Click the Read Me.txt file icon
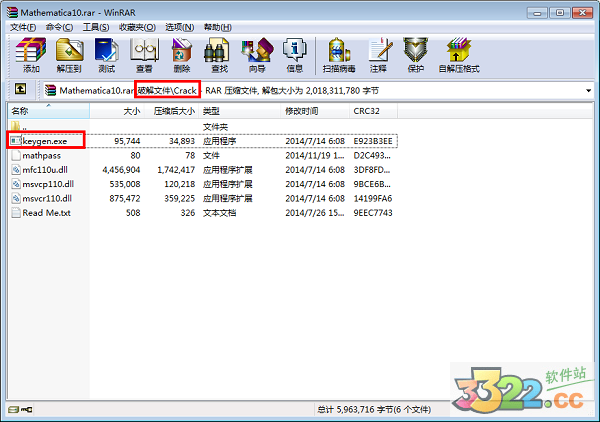Image resolution: width=600 pixels, height=422 pixels. pyautogui.click(x=16, y=213)
